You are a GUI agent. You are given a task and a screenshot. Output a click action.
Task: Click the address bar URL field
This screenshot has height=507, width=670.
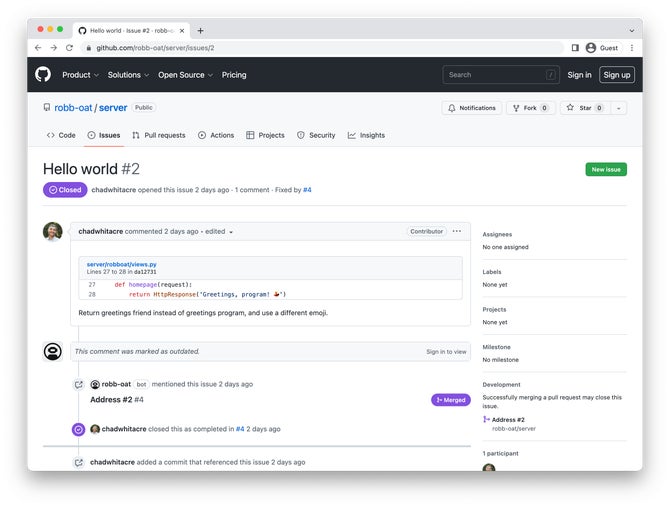323,48
